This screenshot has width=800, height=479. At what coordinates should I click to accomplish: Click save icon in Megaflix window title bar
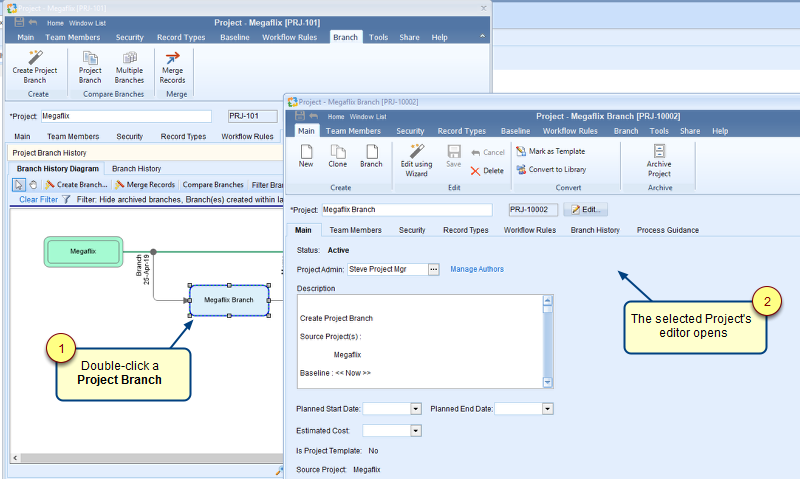click(19, 22)
